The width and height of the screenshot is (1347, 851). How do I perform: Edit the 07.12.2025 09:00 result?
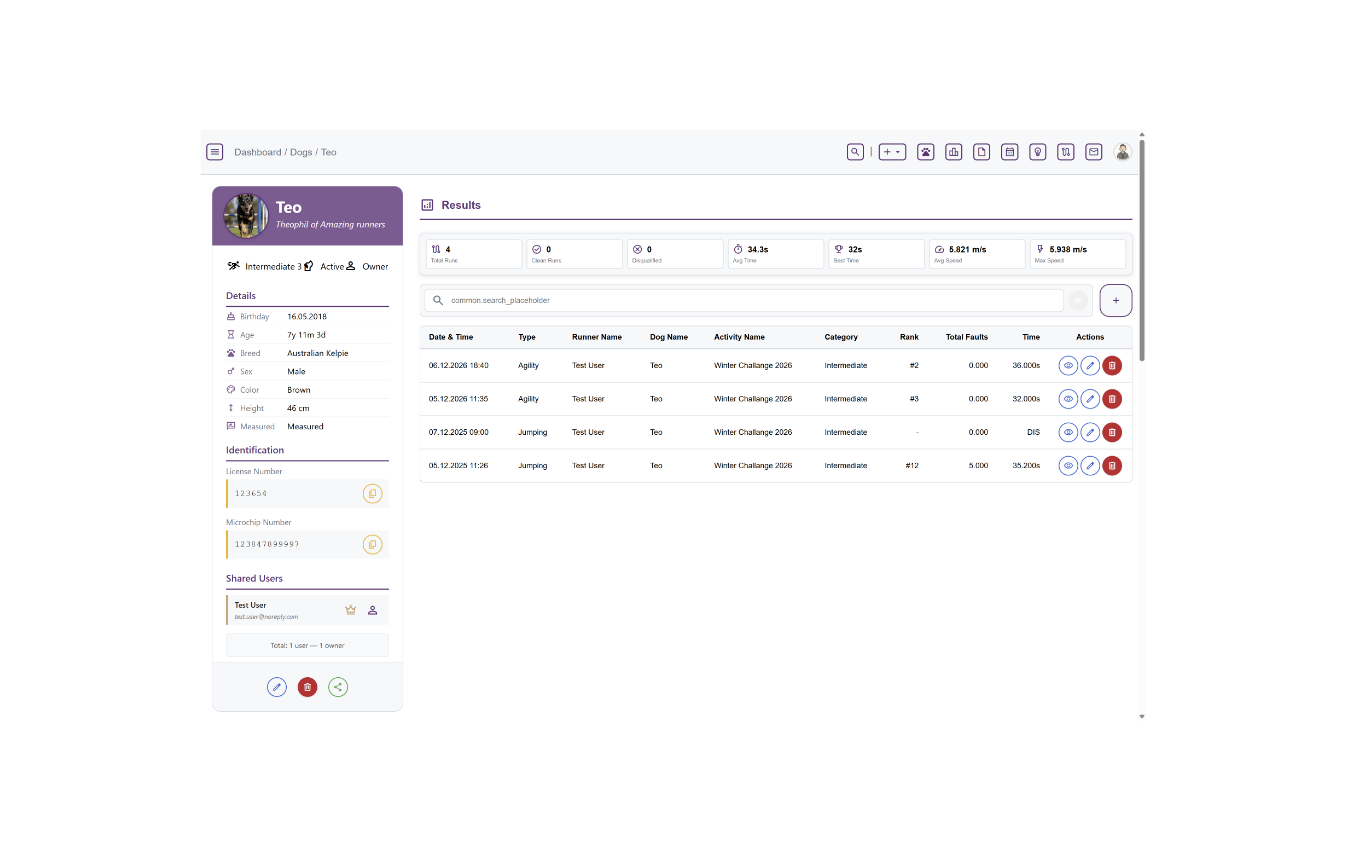[x=1090, y=433]
